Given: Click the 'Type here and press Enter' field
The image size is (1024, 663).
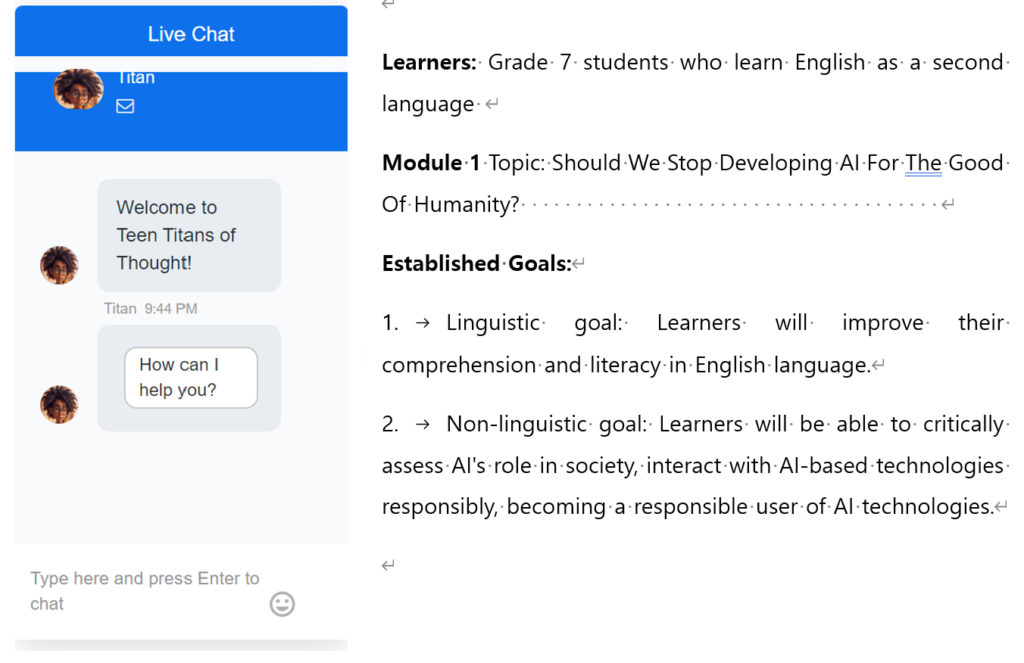Looking at the screenshot, I should coord(145,591).
